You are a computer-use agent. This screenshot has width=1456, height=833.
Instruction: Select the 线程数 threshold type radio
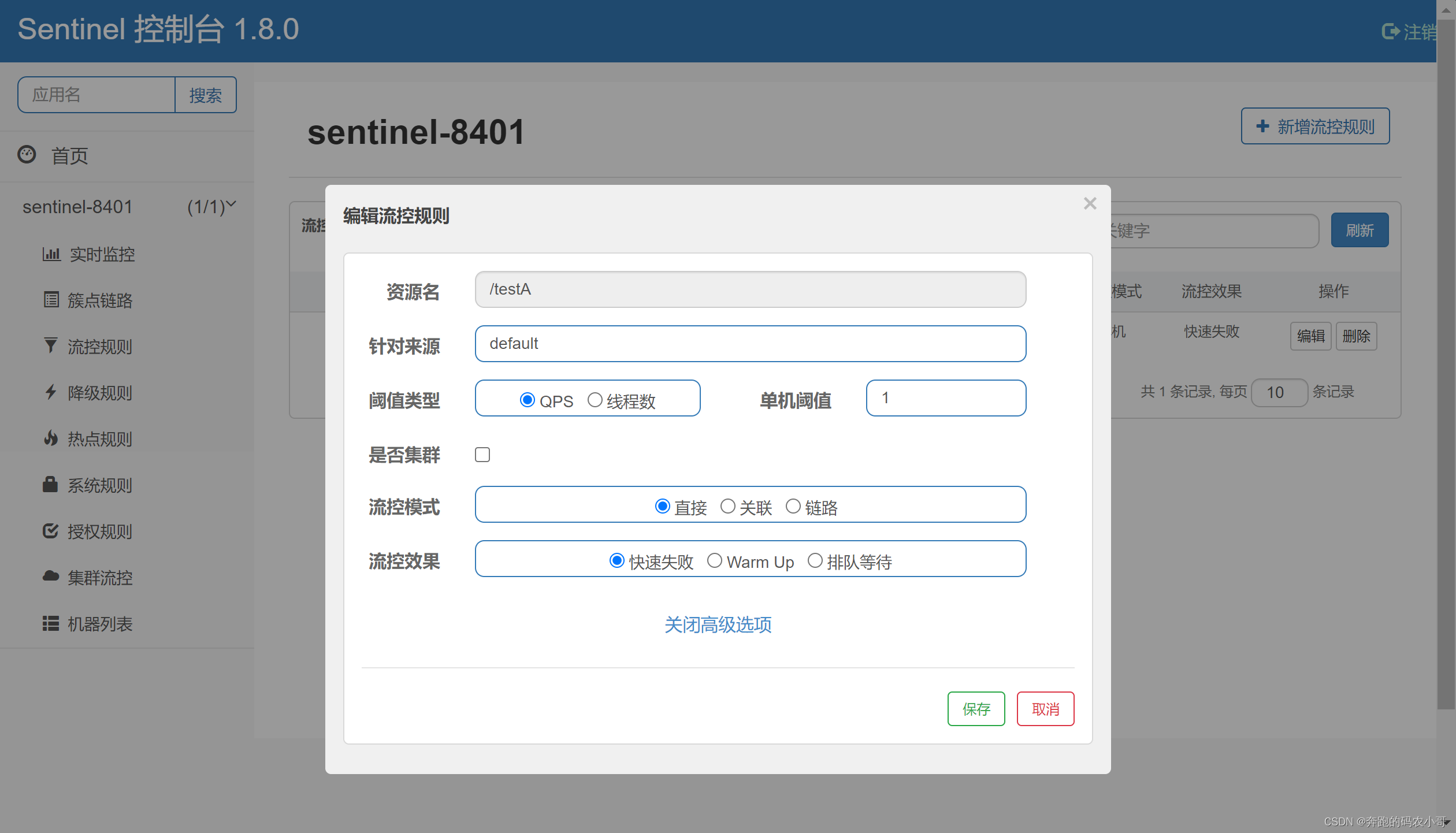pos(595,400)
